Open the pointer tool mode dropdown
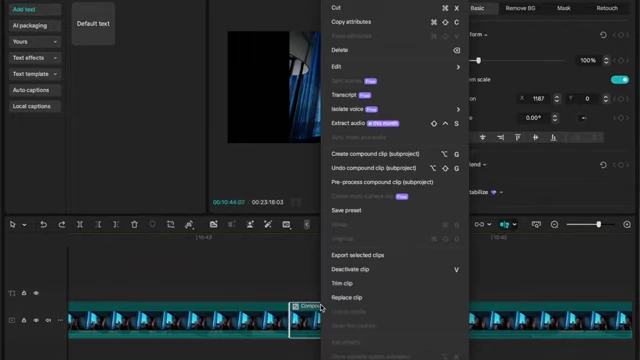This screenshot has height=360, width=640. coord(24,225)
